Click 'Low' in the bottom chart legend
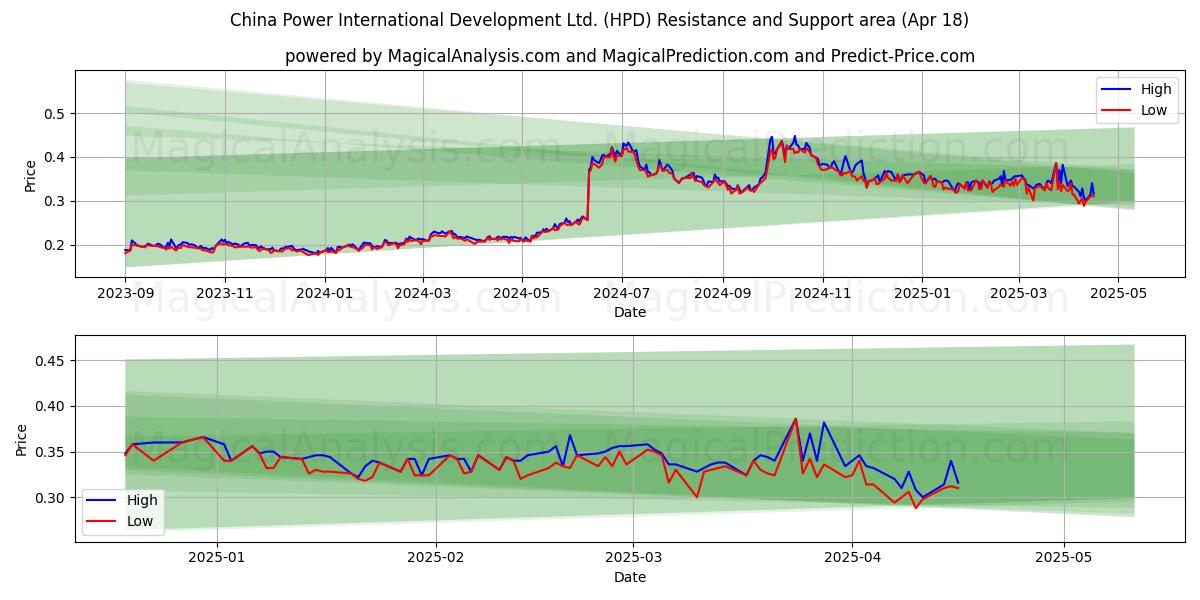The image size is (1200, 600). (140, 521)
